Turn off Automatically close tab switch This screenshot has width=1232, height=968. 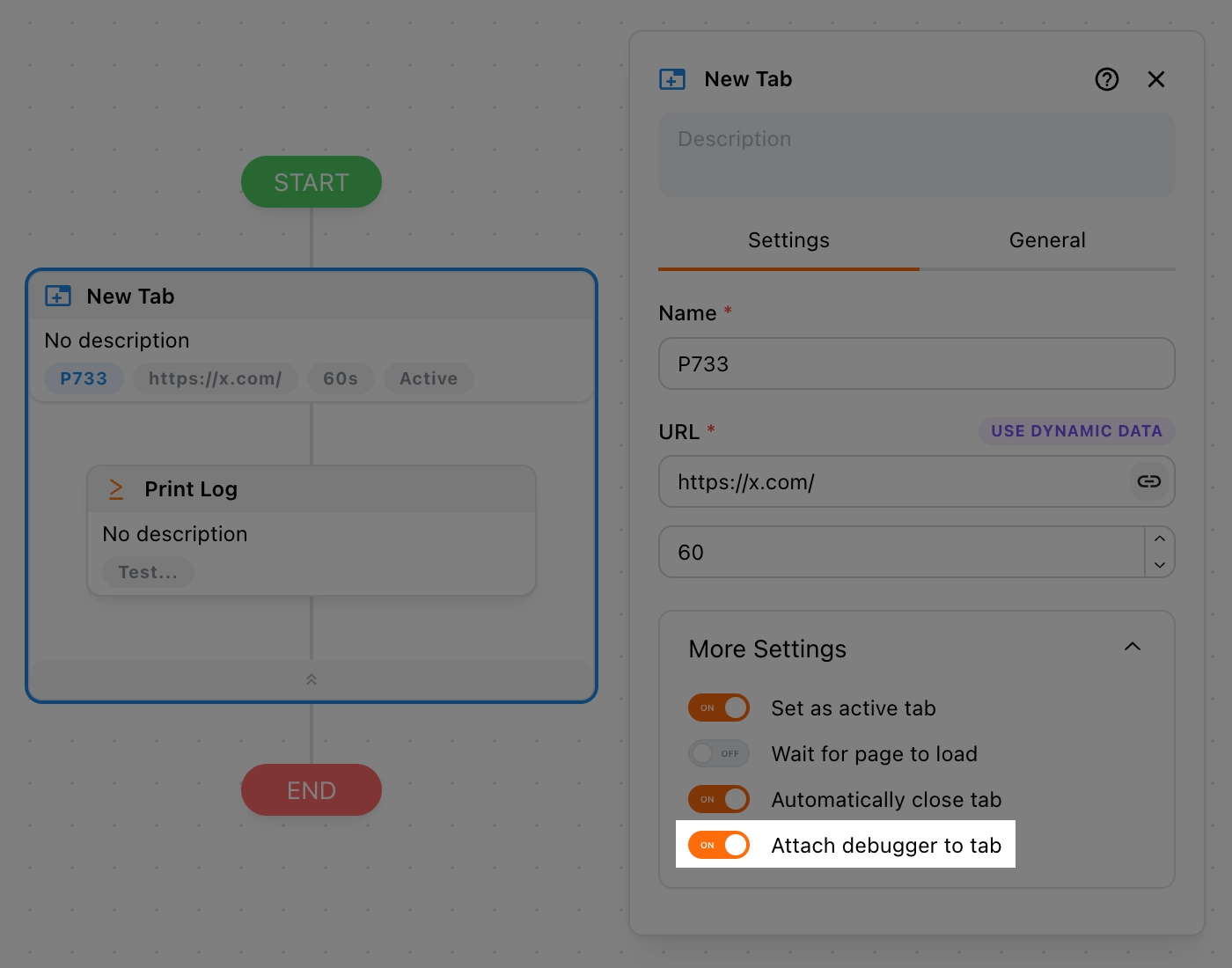[719, 799]
